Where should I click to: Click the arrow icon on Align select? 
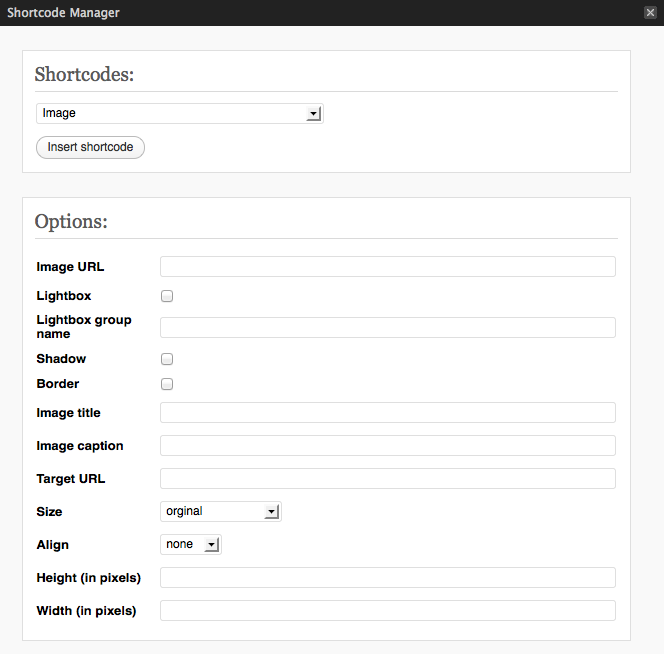tap(211, 545)
